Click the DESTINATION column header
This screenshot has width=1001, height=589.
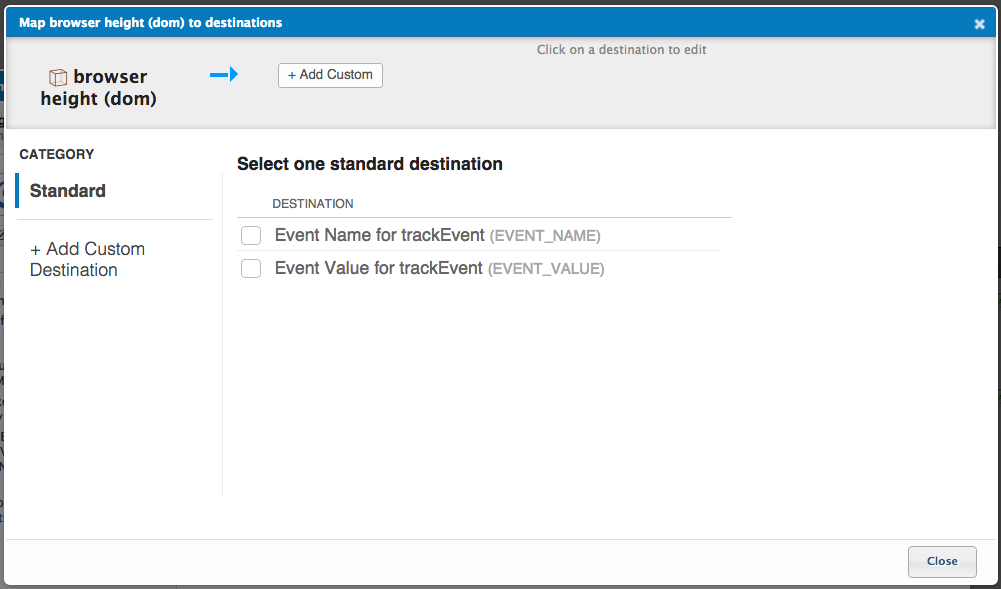(312, 204)
